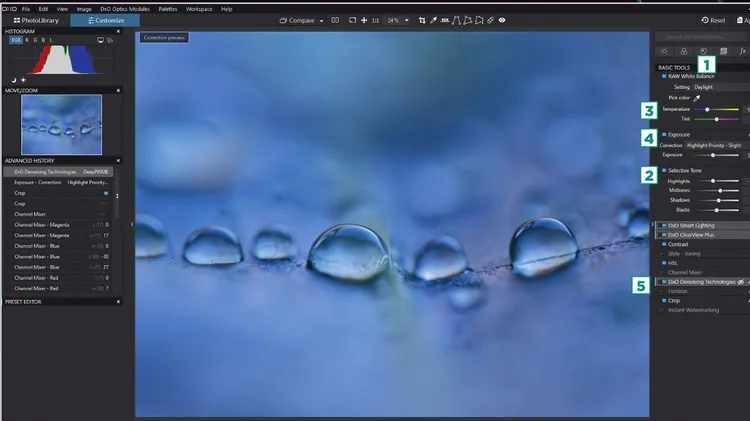Click the eye local adjustments icon
The image size is (750, 421).
[502, 20]
